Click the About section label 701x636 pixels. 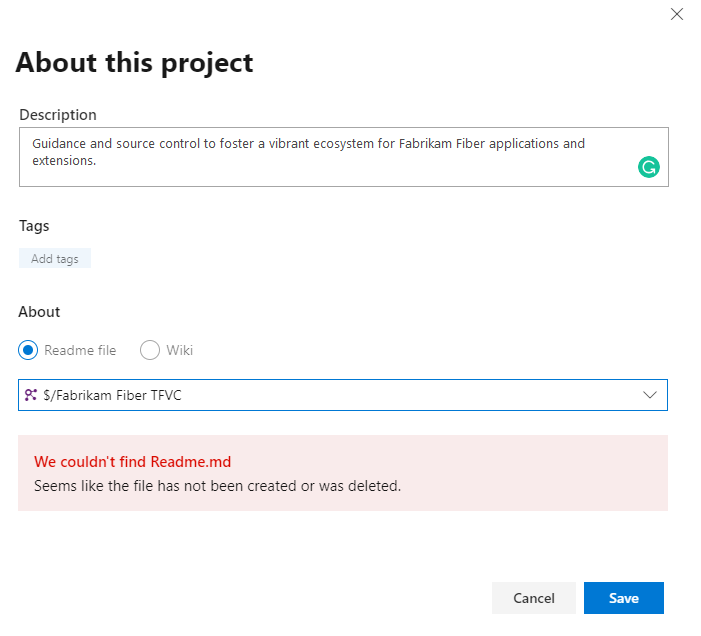(39, 312)
